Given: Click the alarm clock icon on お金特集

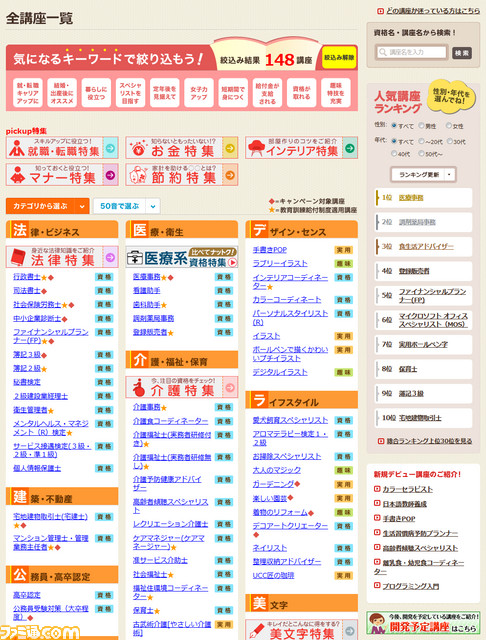Looking at the screenshot, I should (x=138, y=149).
